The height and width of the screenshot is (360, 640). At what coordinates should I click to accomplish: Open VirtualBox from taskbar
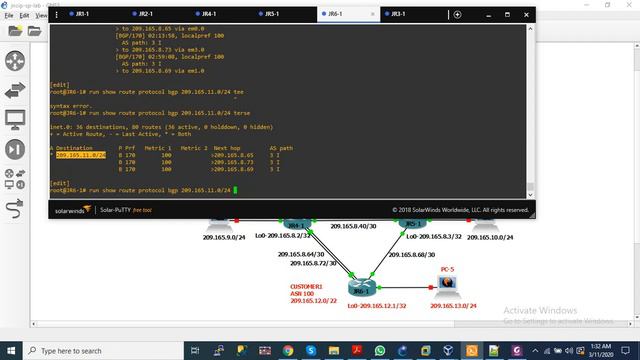click(448, 351)
